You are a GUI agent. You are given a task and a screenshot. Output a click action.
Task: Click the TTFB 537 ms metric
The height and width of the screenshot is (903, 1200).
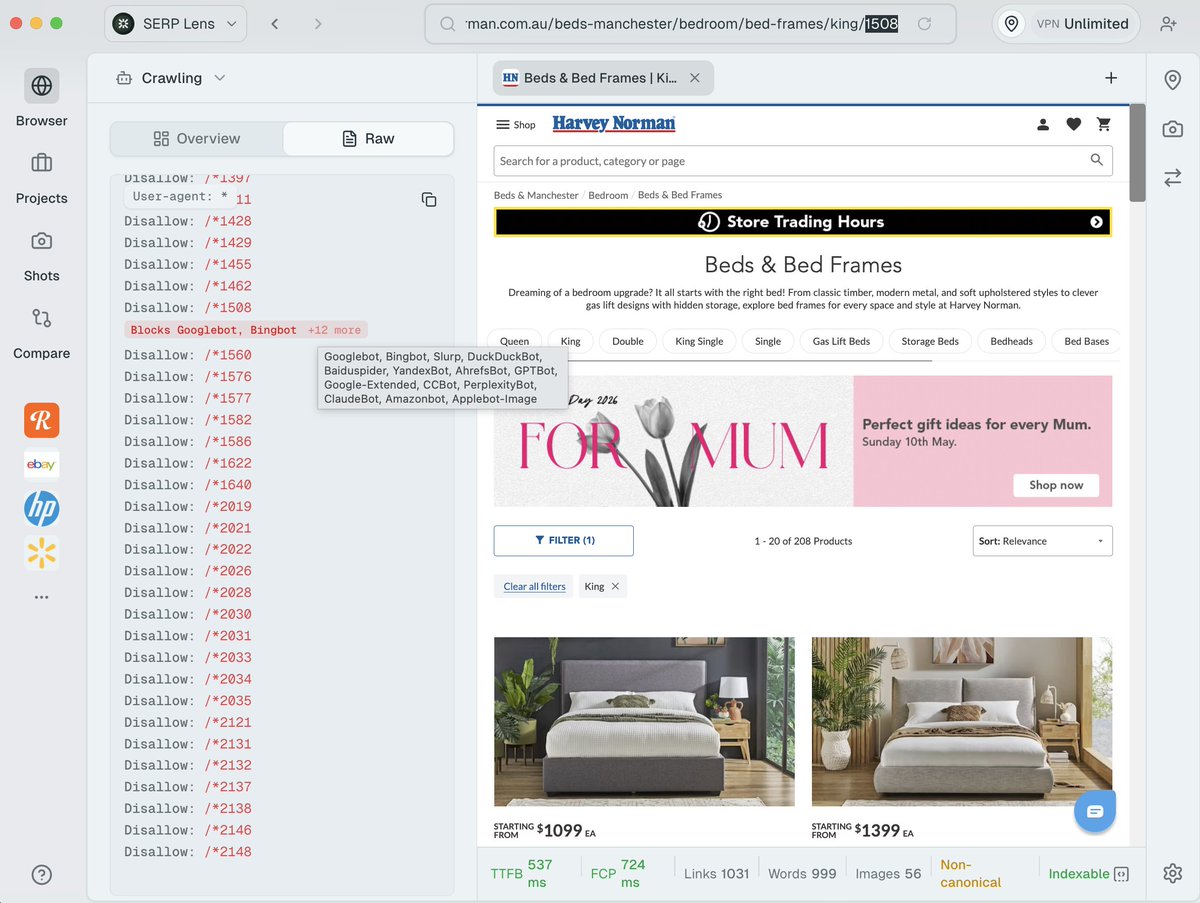(x=522, y=874)
